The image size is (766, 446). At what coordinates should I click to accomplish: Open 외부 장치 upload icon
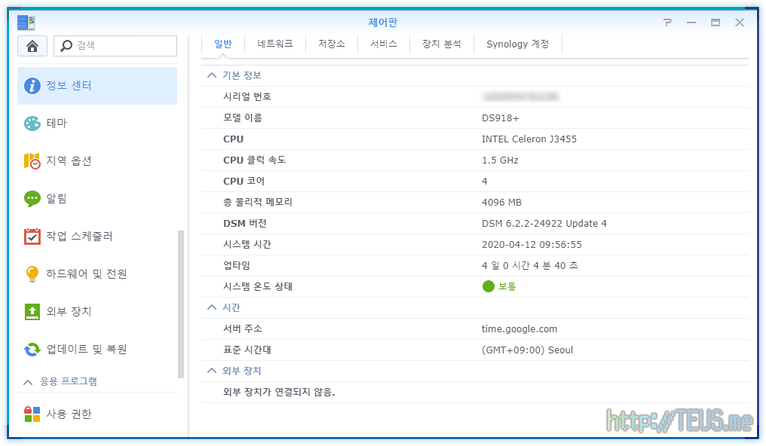[x=32, y=312]
